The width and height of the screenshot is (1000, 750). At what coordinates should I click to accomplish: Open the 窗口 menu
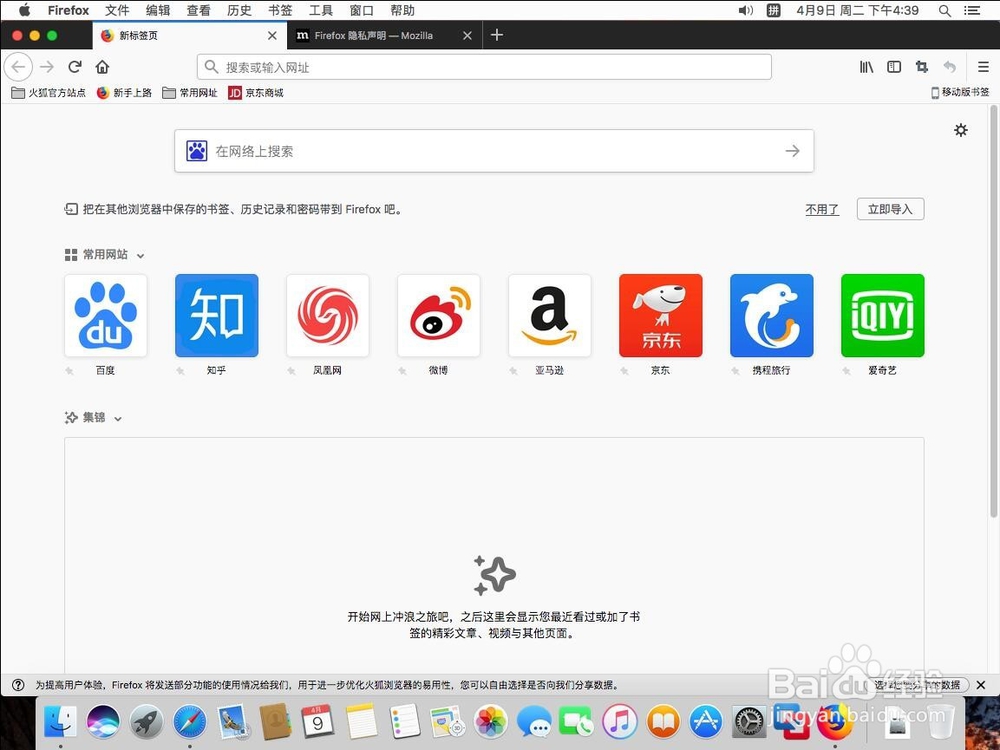[x=362, y=10]
